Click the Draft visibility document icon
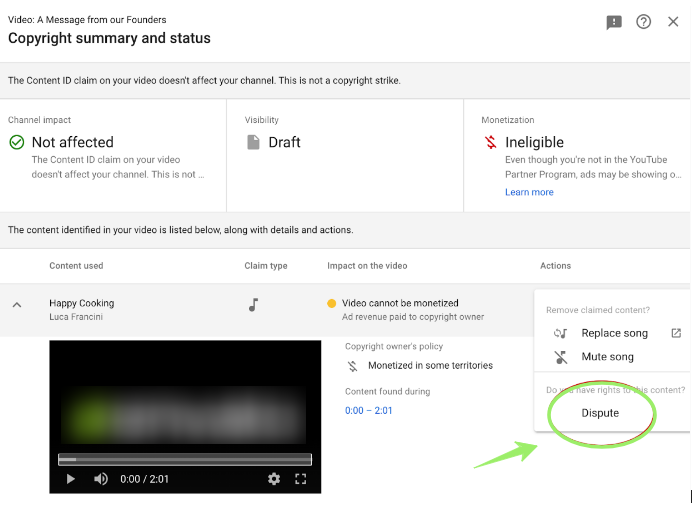The width and height of the screenshot is (693, 506). click(254, 142)
